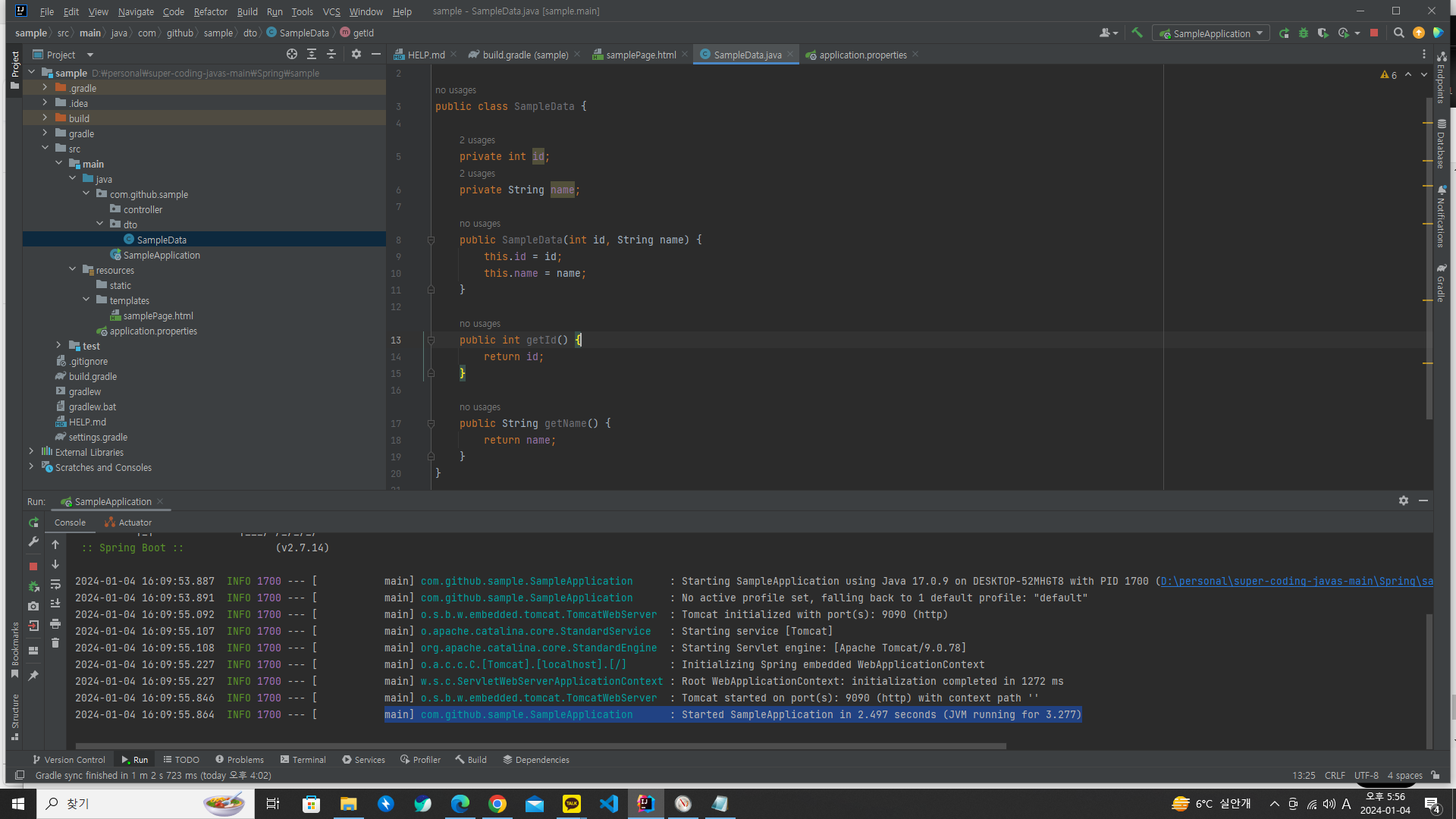Click the Build Project hammer icon
The image size is (1456, 819).
click(1137, 33)
